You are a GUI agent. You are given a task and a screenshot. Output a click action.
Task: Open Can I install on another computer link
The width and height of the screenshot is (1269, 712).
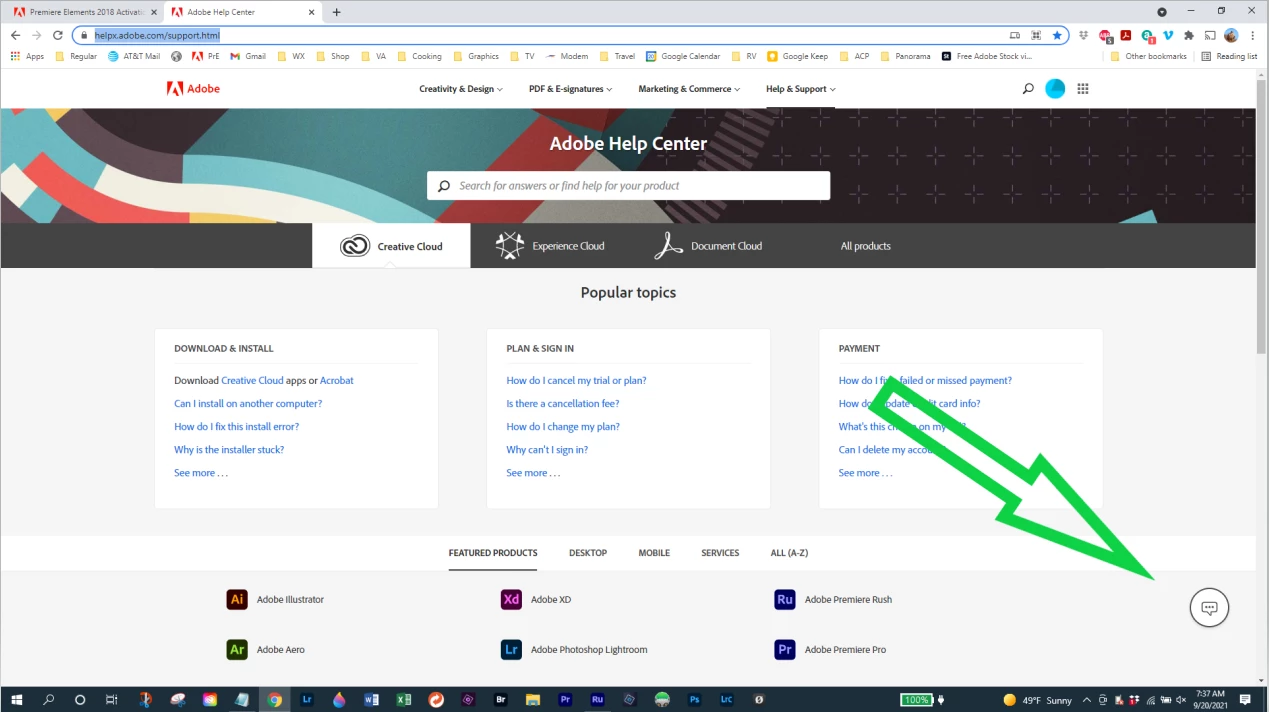[x=248, y=404]
